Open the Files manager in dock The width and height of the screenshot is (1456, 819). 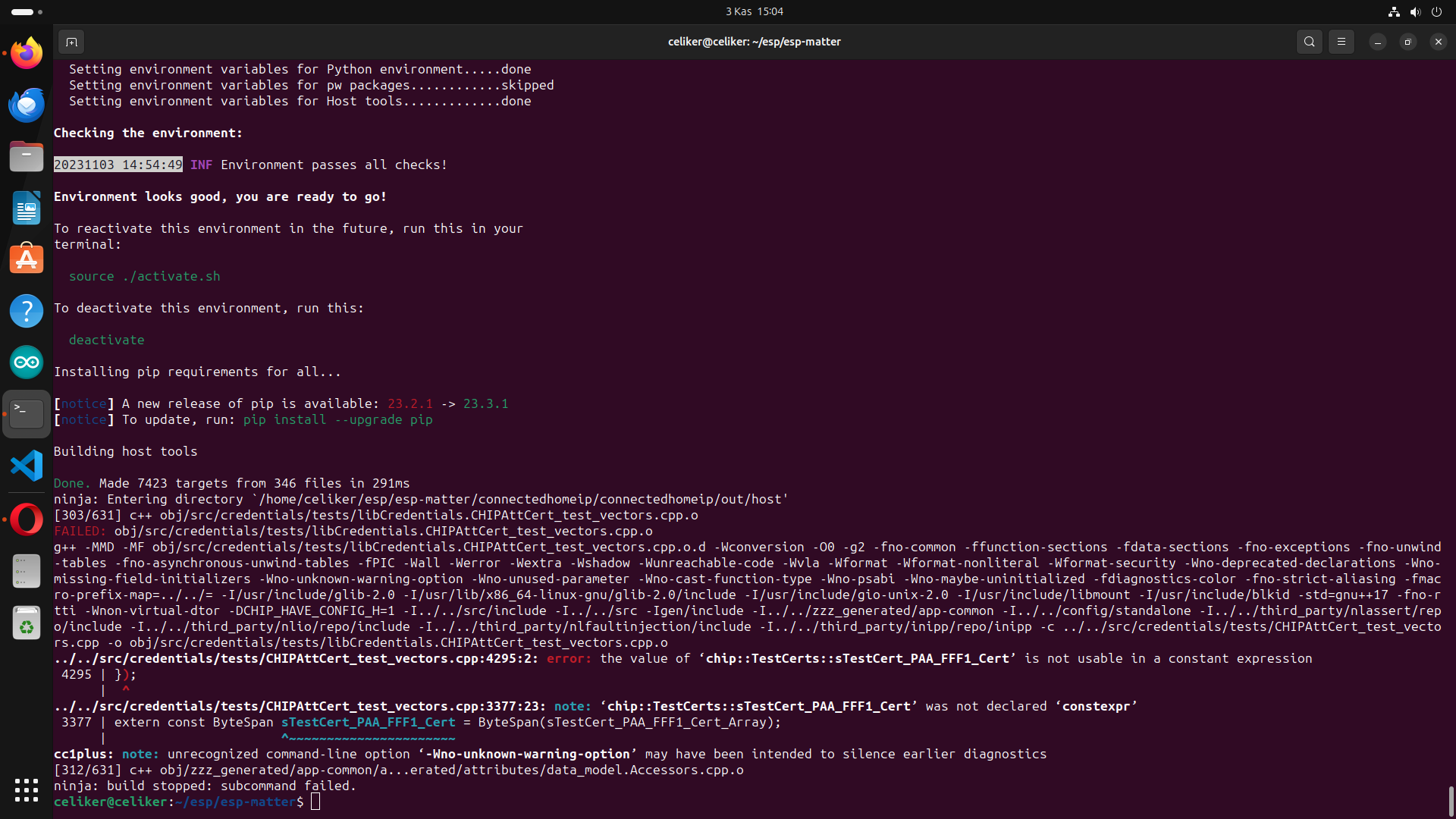[27, 156]
